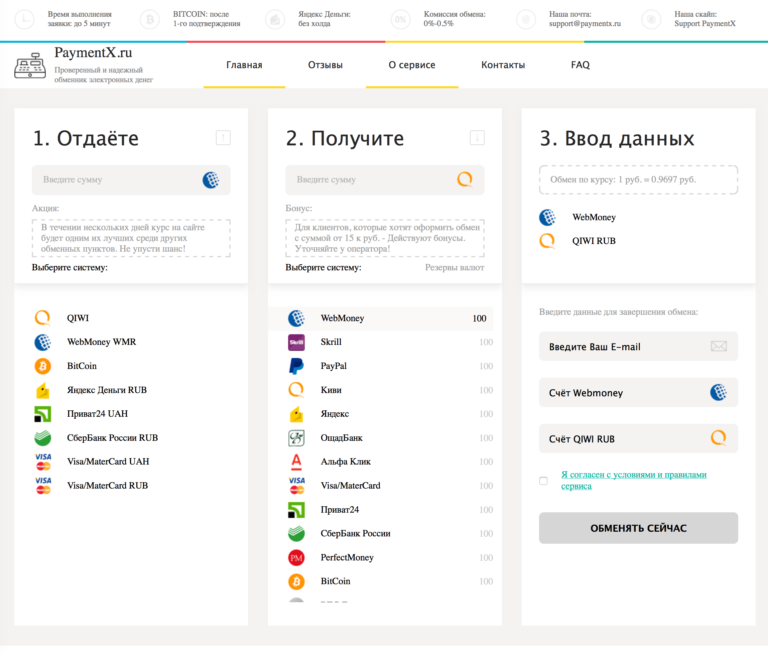This screenshot has width=768, height=653.
Task: Choose the PayPal icon in Получите list
Action: [296, 366]
